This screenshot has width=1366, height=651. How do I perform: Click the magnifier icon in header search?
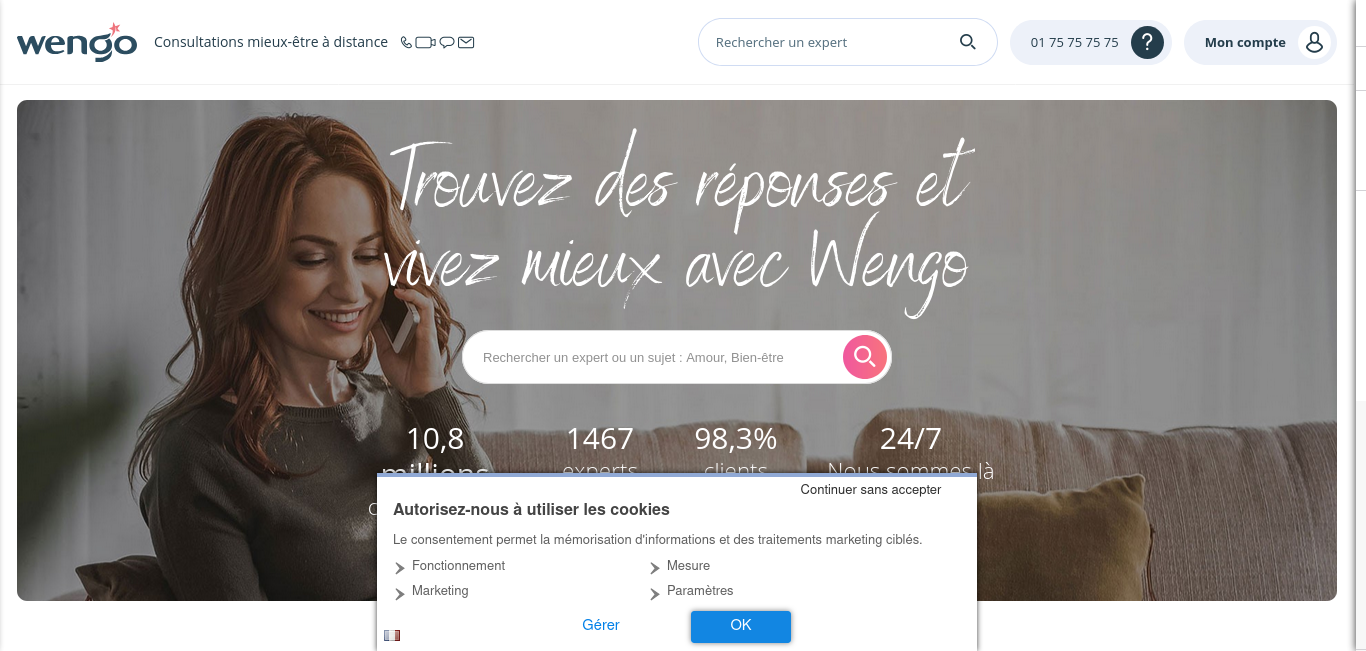pyautogui.click(x=967, y=42)
